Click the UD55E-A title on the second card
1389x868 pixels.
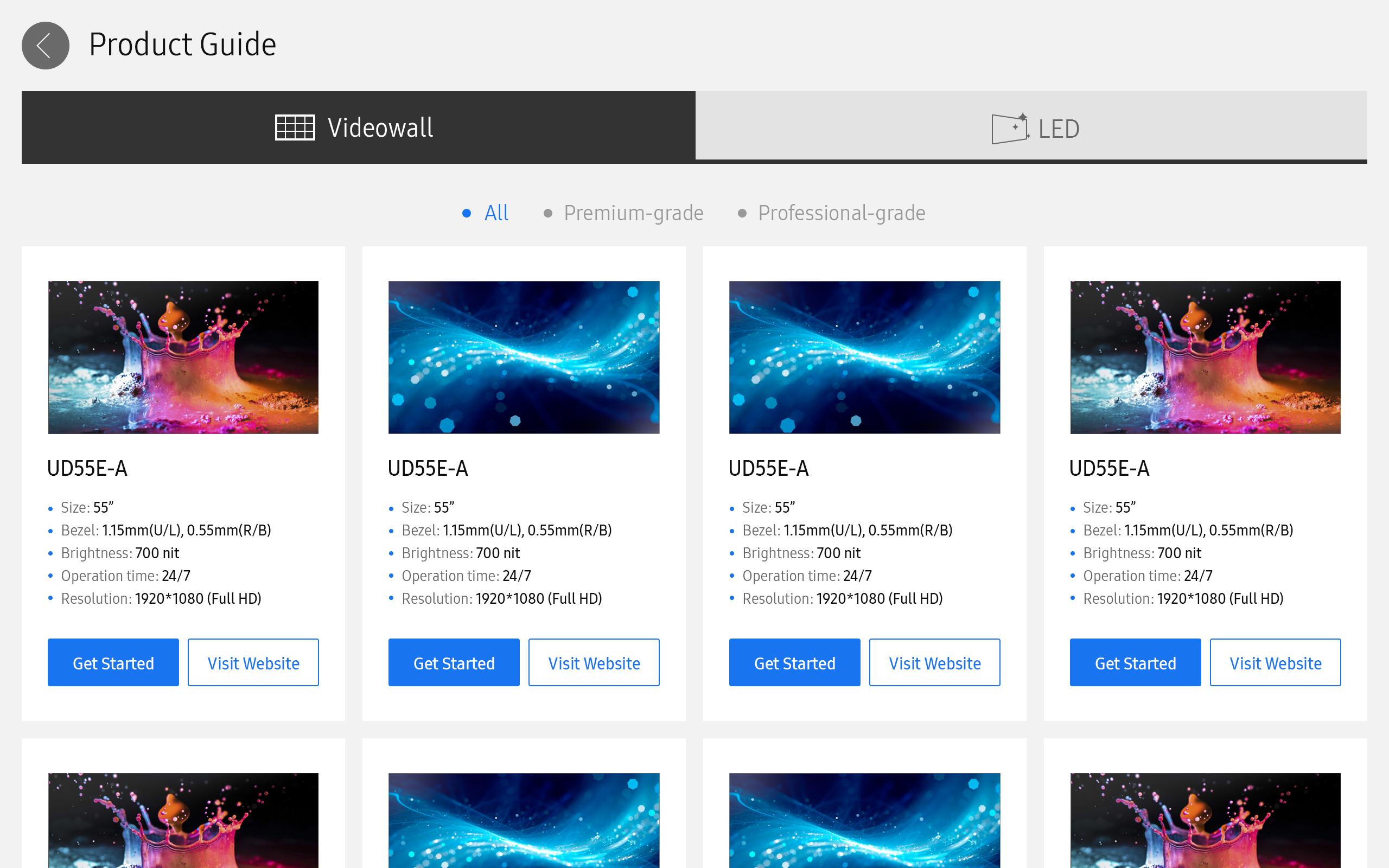[x=428, y=468]
